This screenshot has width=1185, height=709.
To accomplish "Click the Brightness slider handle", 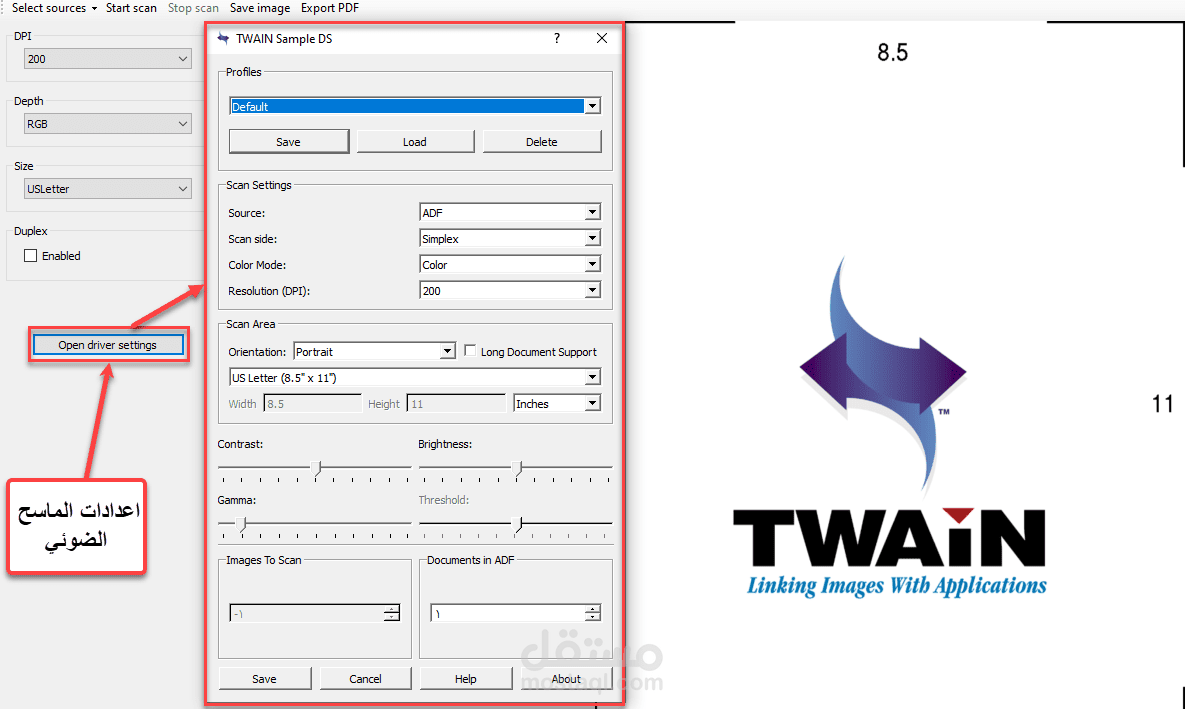I will [517, 469].
